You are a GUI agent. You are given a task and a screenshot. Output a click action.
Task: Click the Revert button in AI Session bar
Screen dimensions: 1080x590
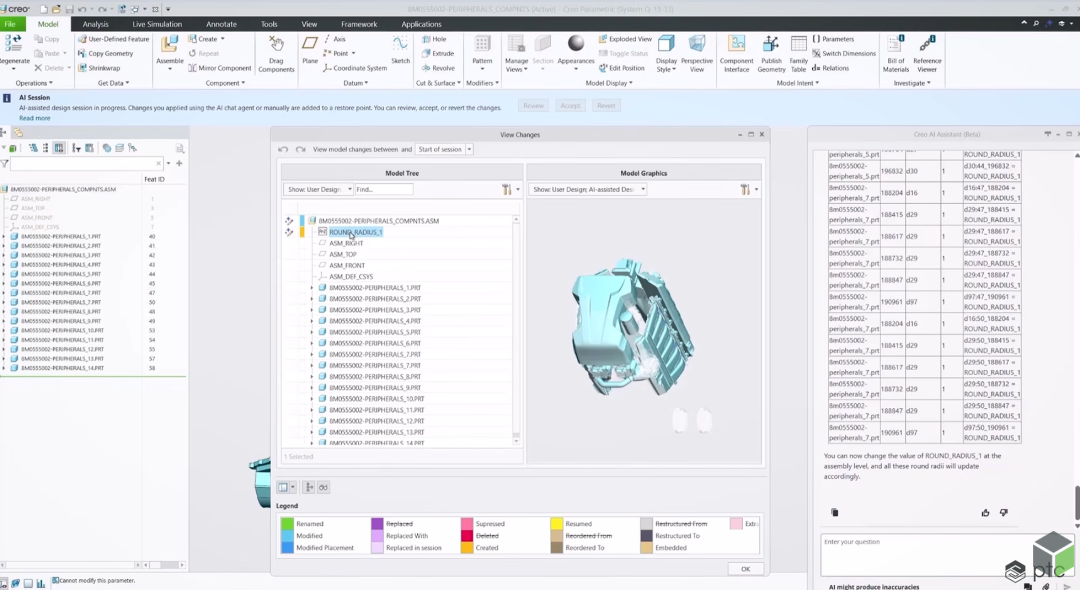[606, 105]
